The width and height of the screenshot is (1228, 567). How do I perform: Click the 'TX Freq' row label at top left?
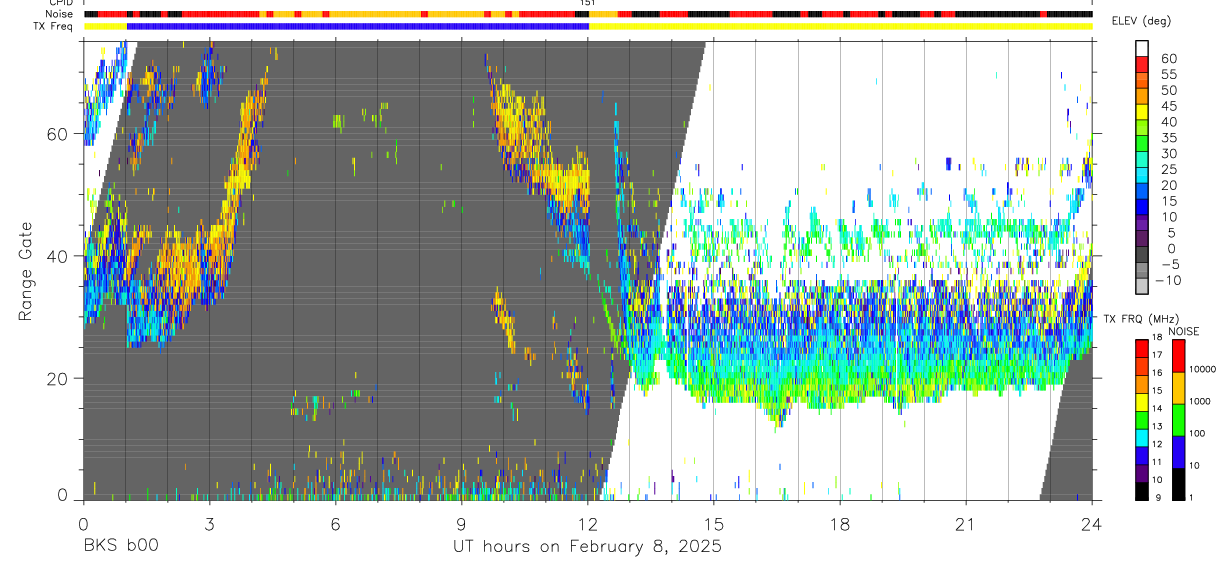[x=54, y=26]
